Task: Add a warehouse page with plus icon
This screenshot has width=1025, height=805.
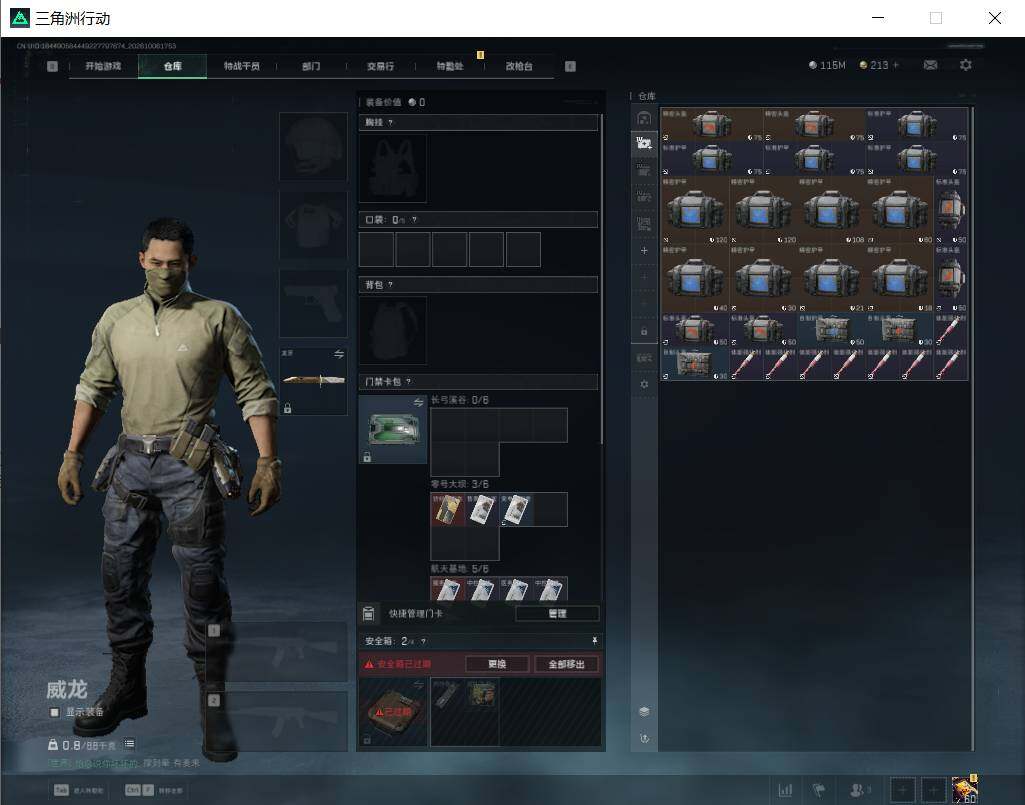Action: [644, 250]
